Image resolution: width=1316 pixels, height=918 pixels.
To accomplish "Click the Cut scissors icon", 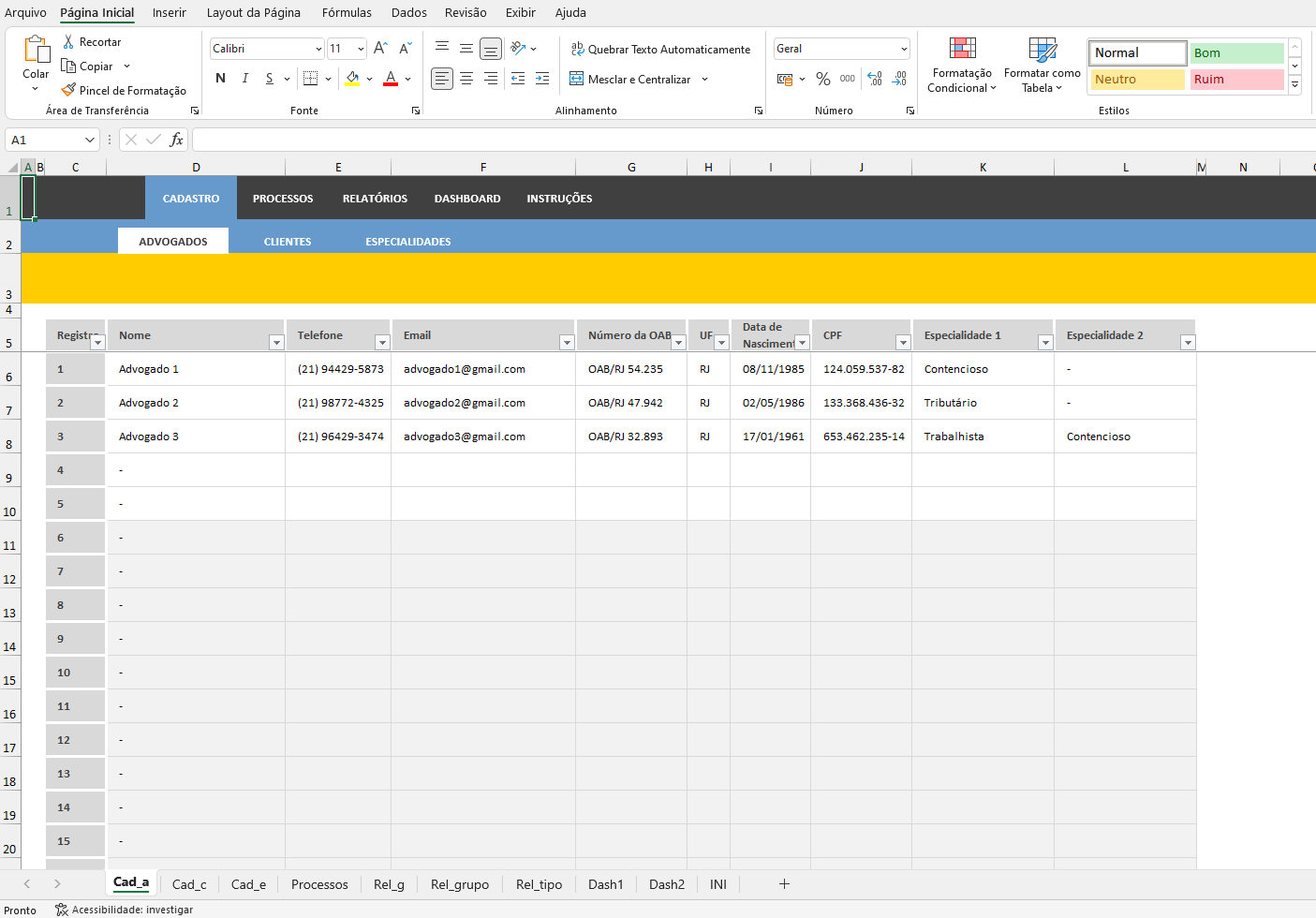I will pos(68,42).
